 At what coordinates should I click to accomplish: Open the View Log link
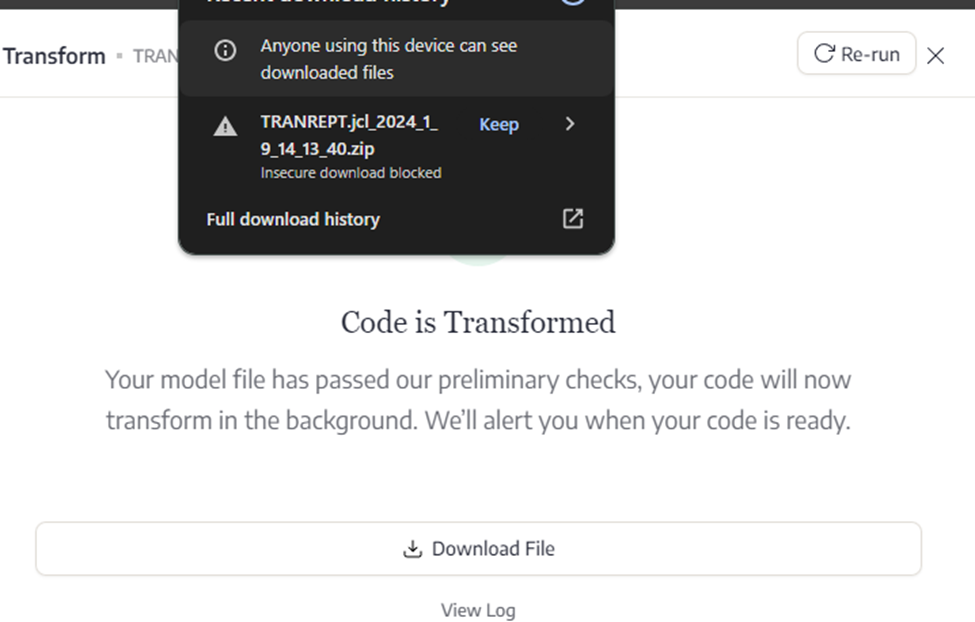(x=478, y=610)
